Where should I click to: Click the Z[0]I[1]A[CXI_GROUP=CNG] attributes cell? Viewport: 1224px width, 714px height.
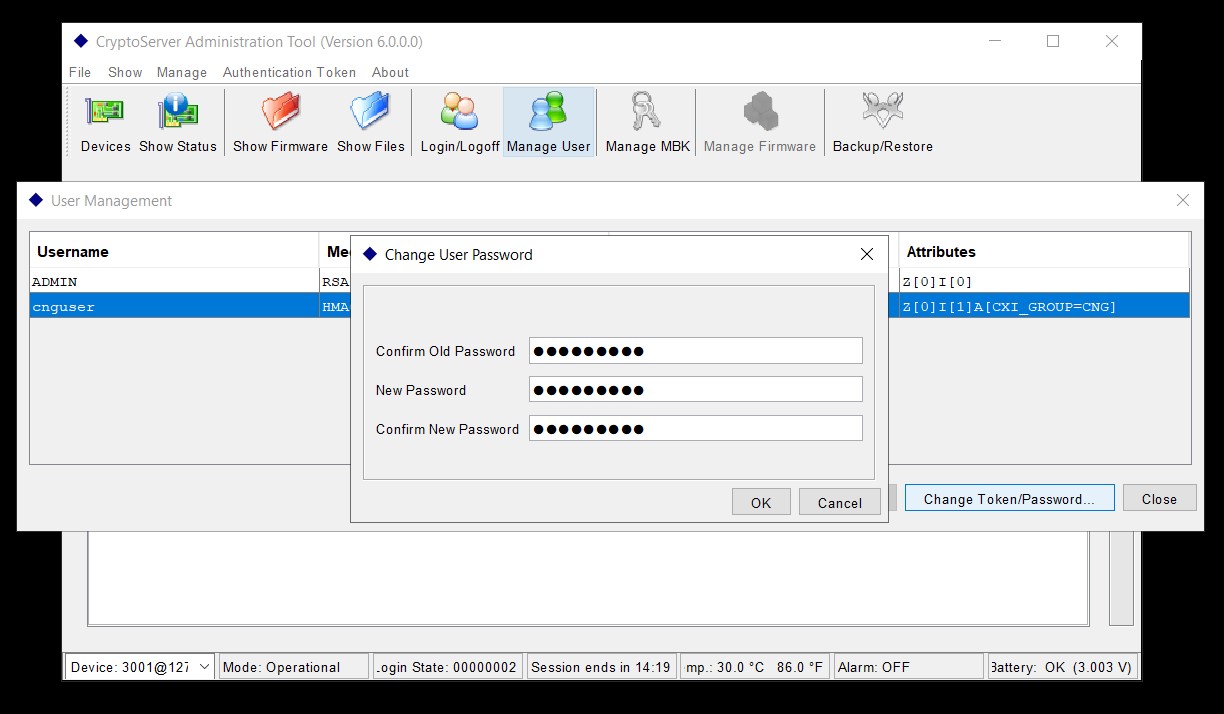coord(1045,306)
